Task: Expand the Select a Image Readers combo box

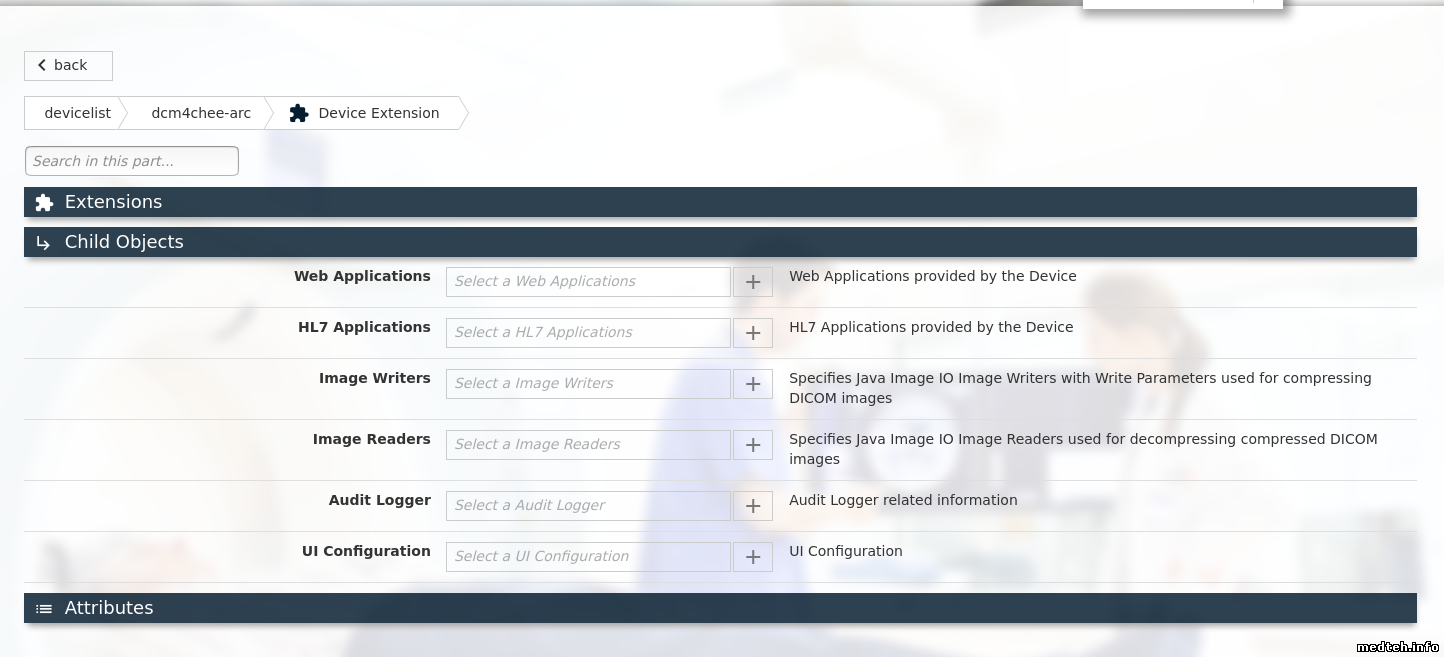Action: point(588,445)
